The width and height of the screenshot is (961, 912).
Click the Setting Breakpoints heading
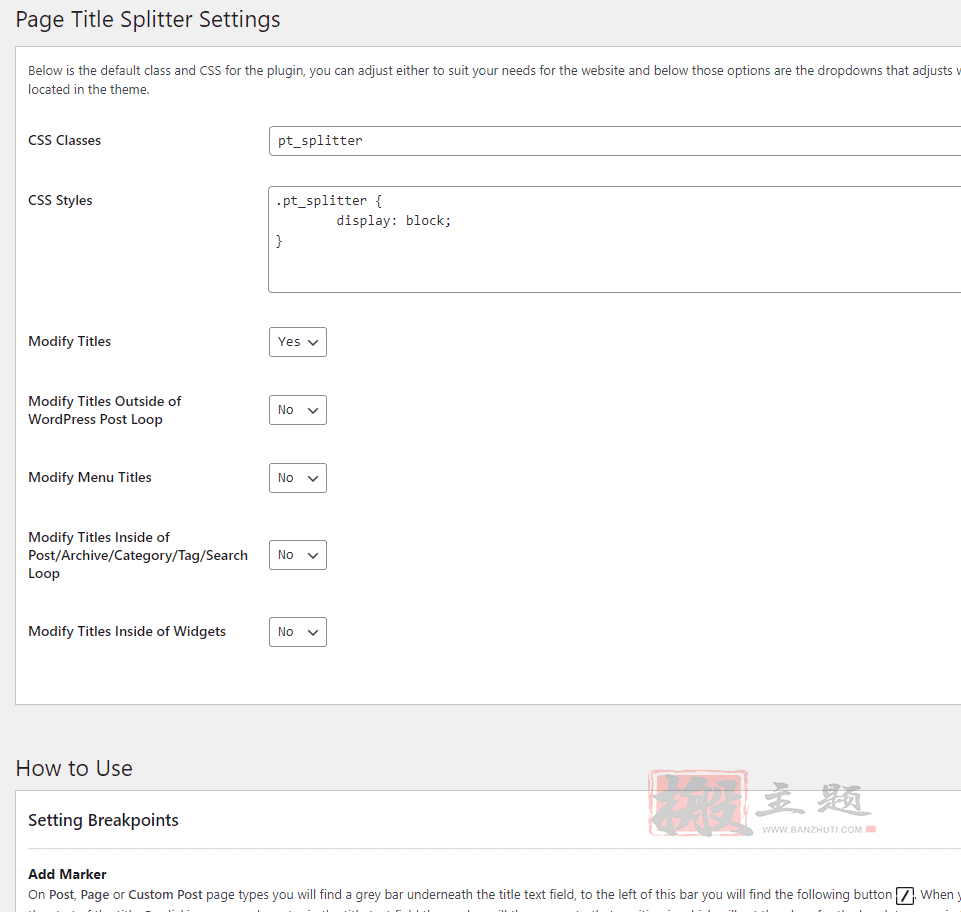(104, 820)
